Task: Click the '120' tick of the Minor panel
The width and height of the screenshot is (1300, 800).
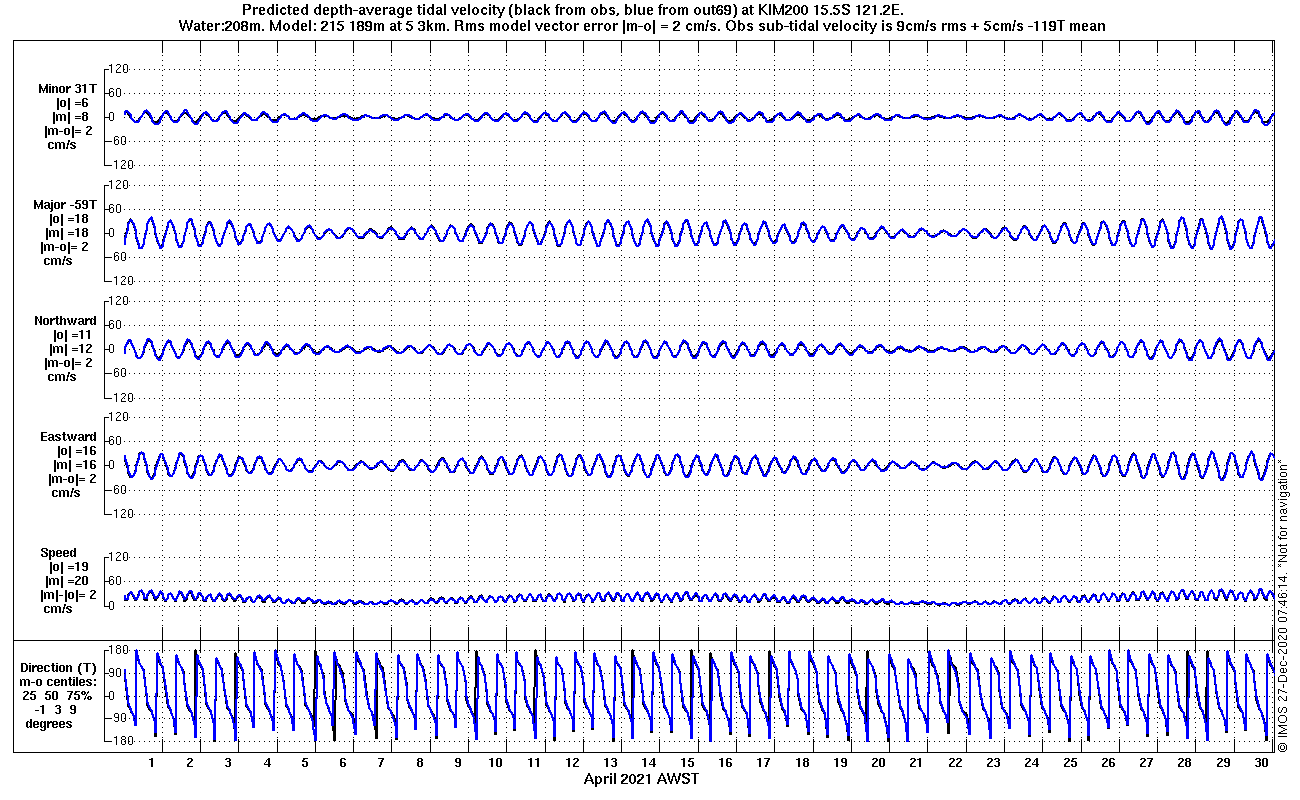Action: [x=120, y=69]
